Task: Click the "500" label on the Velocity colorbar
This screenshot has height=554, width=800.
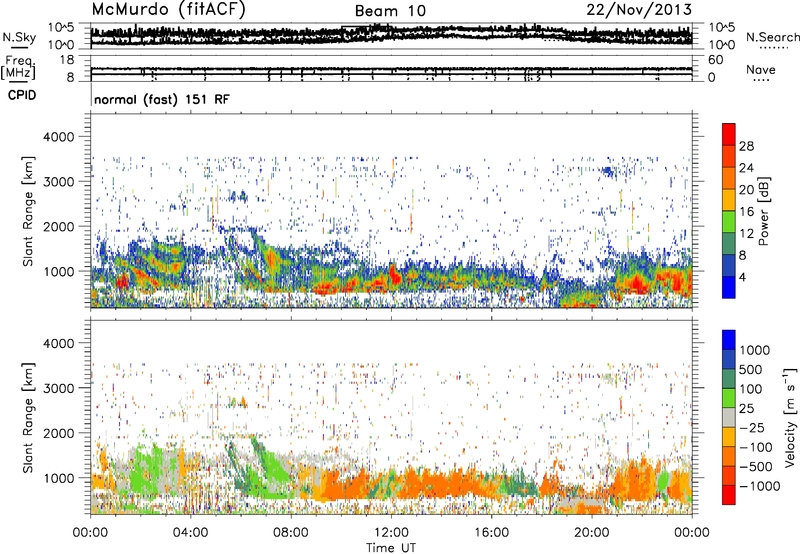Action: click(x=751, y=369)
